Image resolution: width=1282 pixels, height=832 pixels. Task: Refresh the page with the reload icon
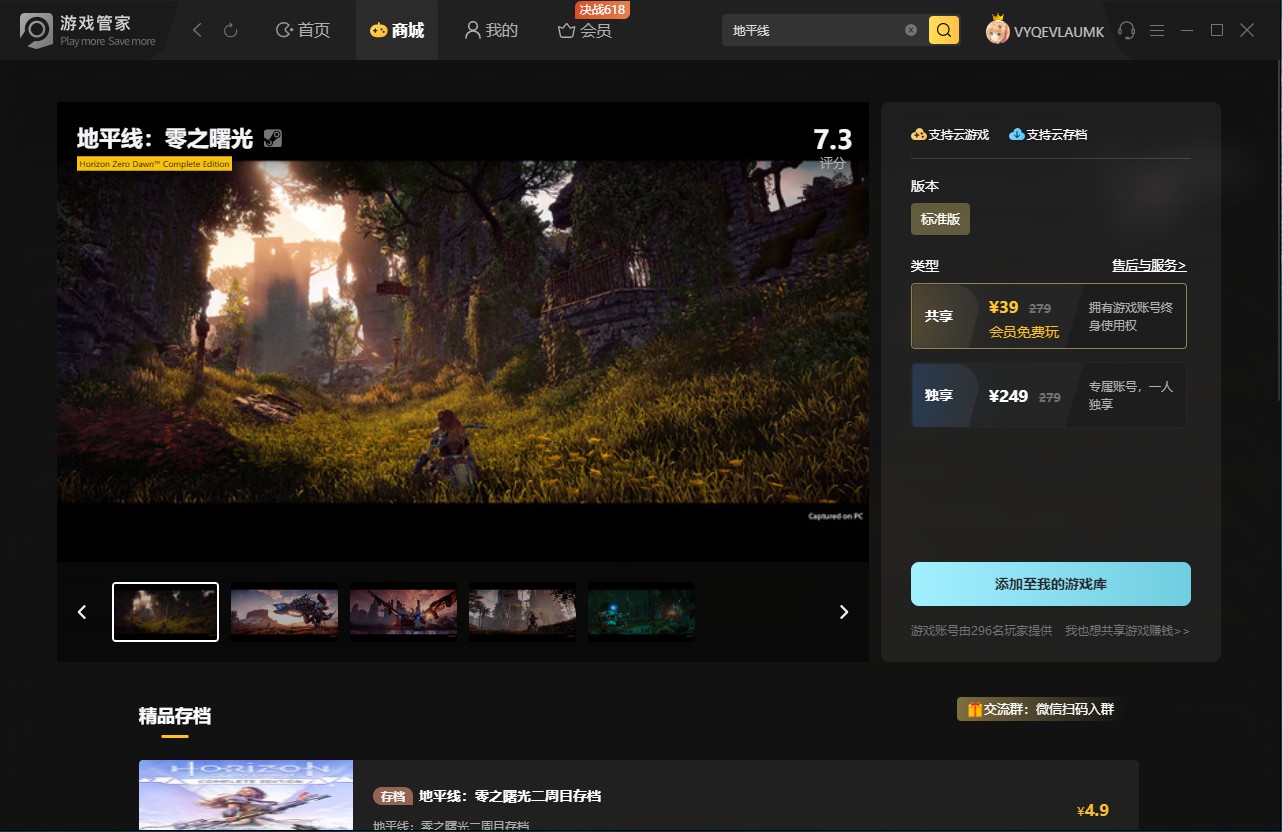tap(231, 31)
